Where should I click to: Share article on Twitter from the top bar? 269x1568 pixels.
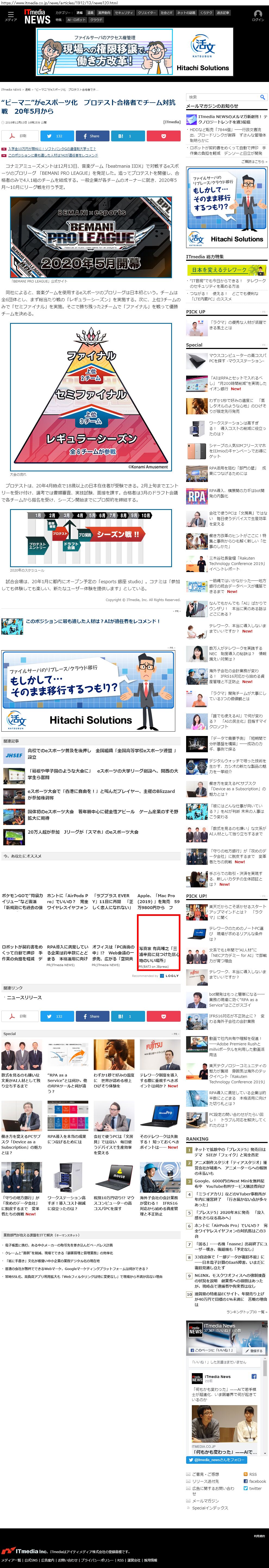(57, 136)
